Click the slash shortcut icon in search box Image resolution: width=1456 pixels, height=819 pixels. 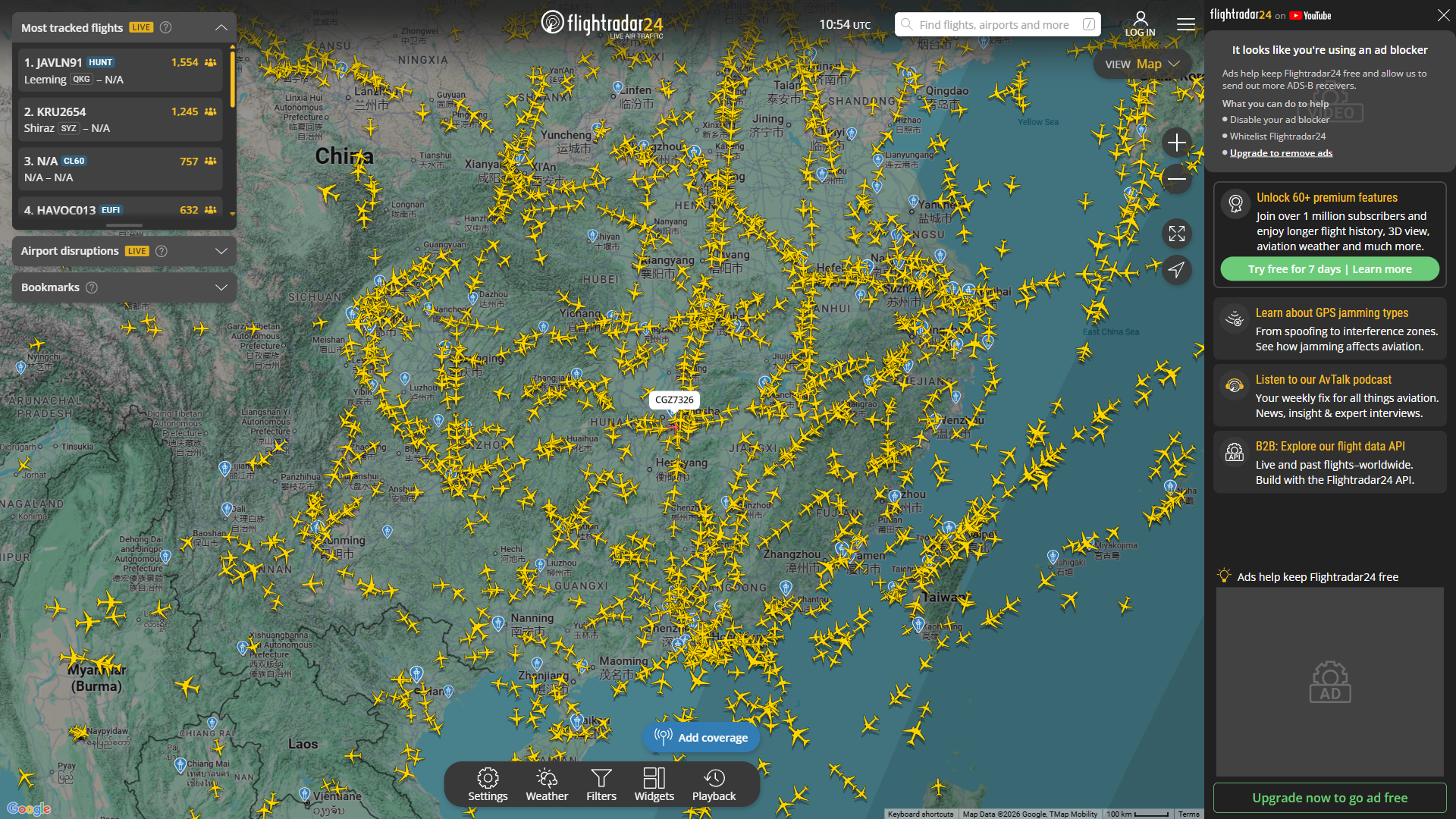click(1089, 24)
